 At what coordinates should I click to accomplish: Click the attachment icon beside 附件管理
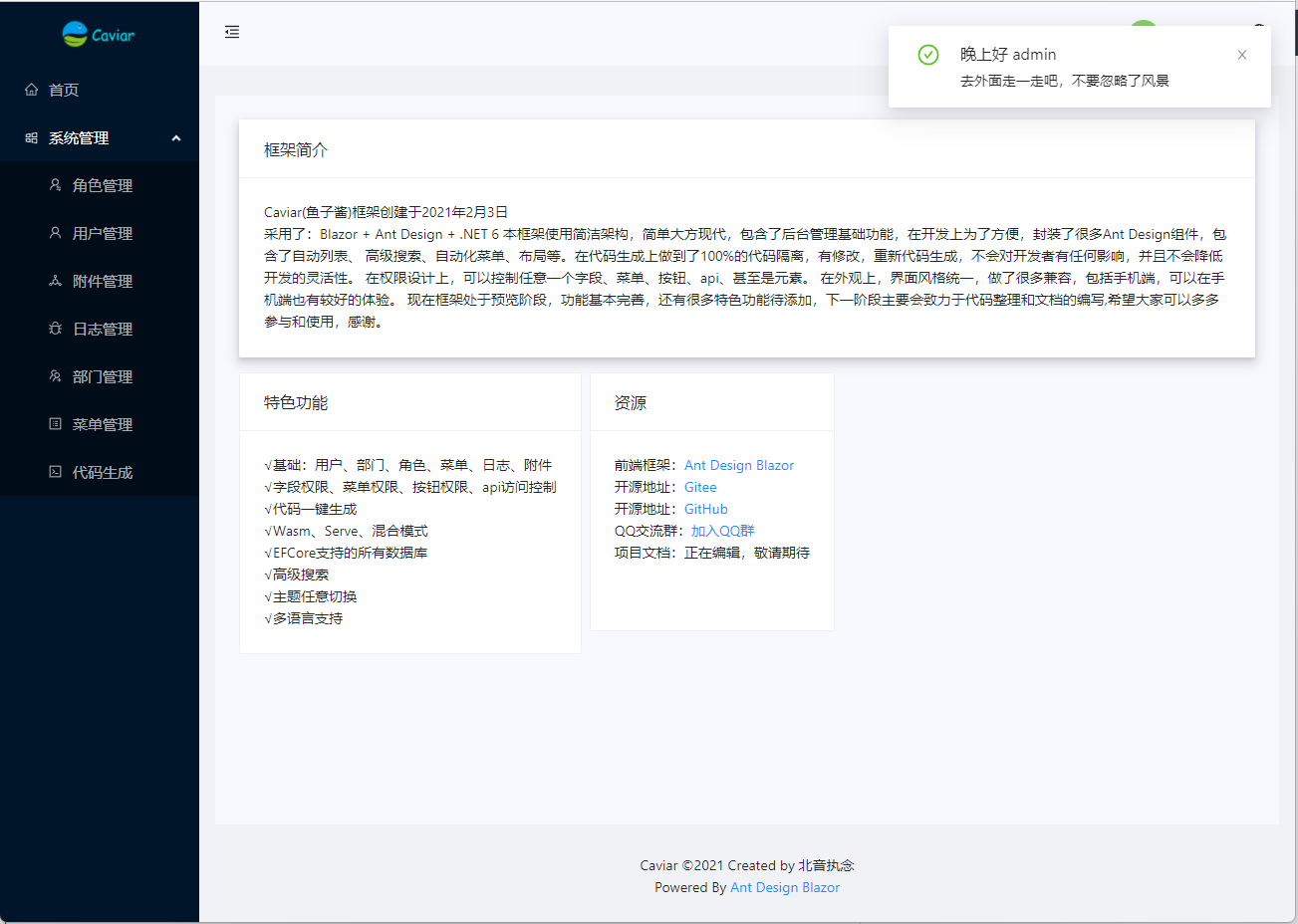55,281
